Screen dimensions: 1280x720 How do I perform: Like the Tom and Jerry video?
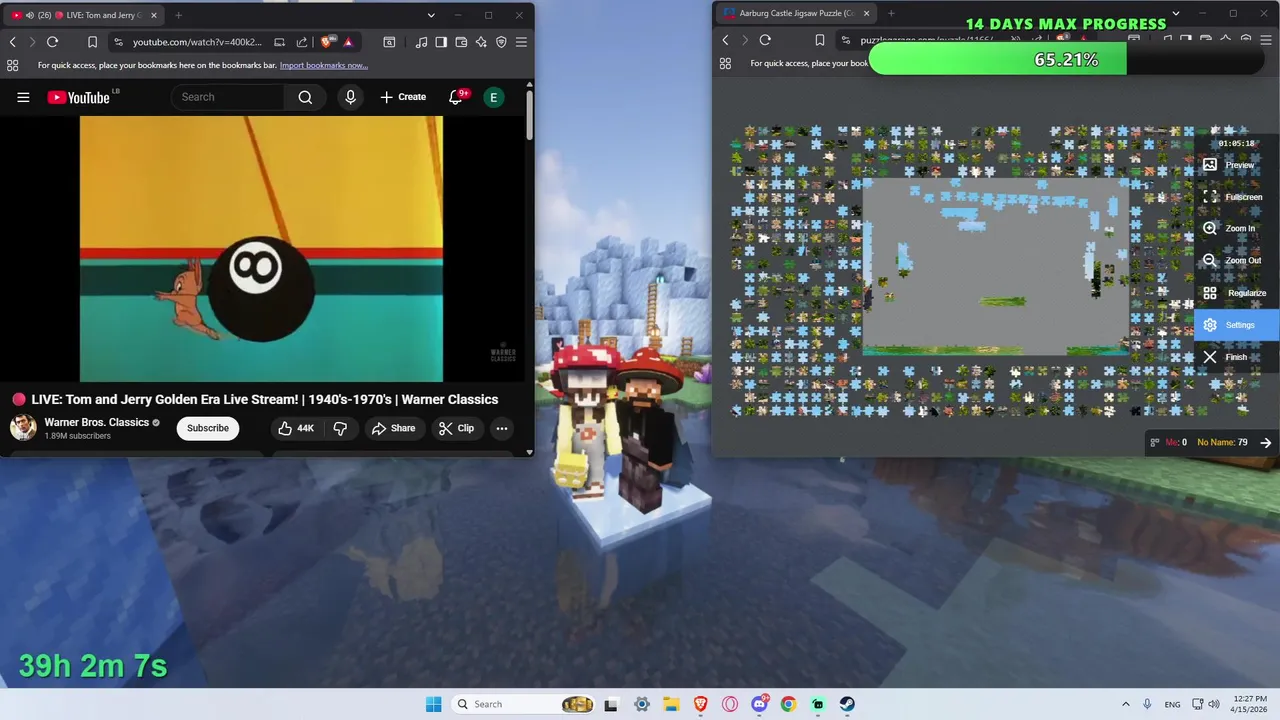[296, 428]
